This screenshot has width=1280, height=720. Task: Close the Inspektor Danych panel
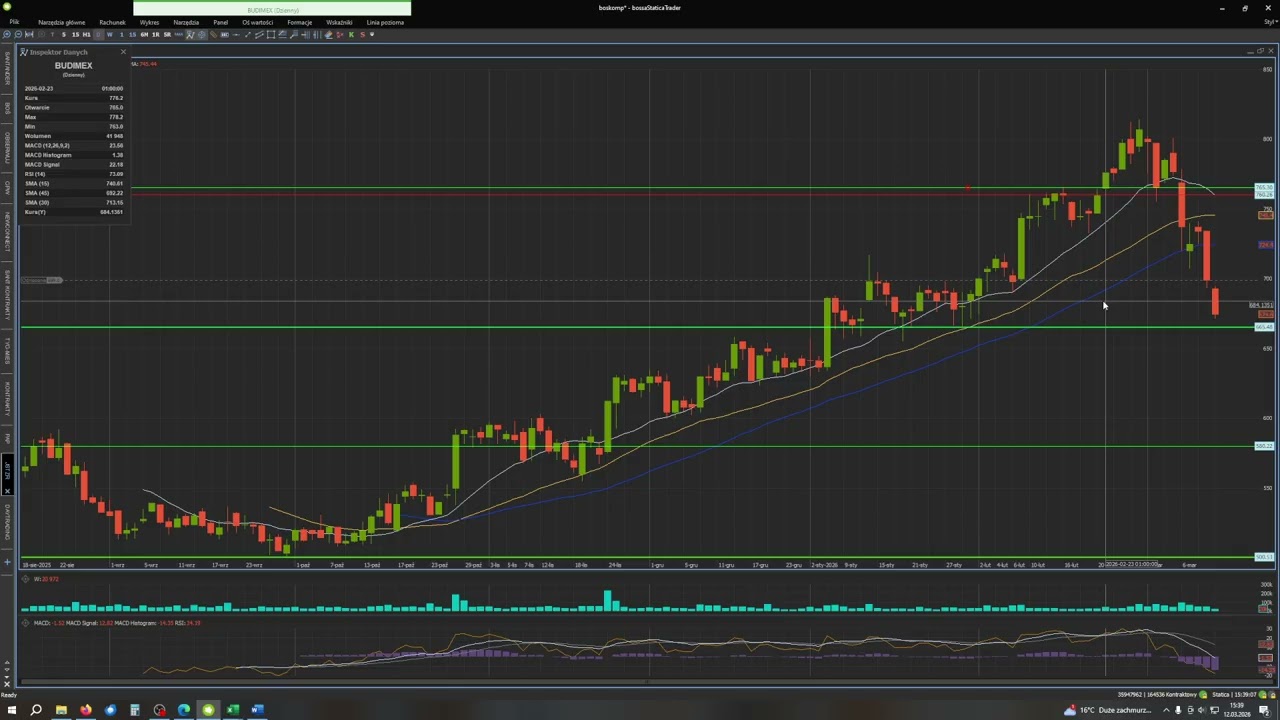point(123,52)
